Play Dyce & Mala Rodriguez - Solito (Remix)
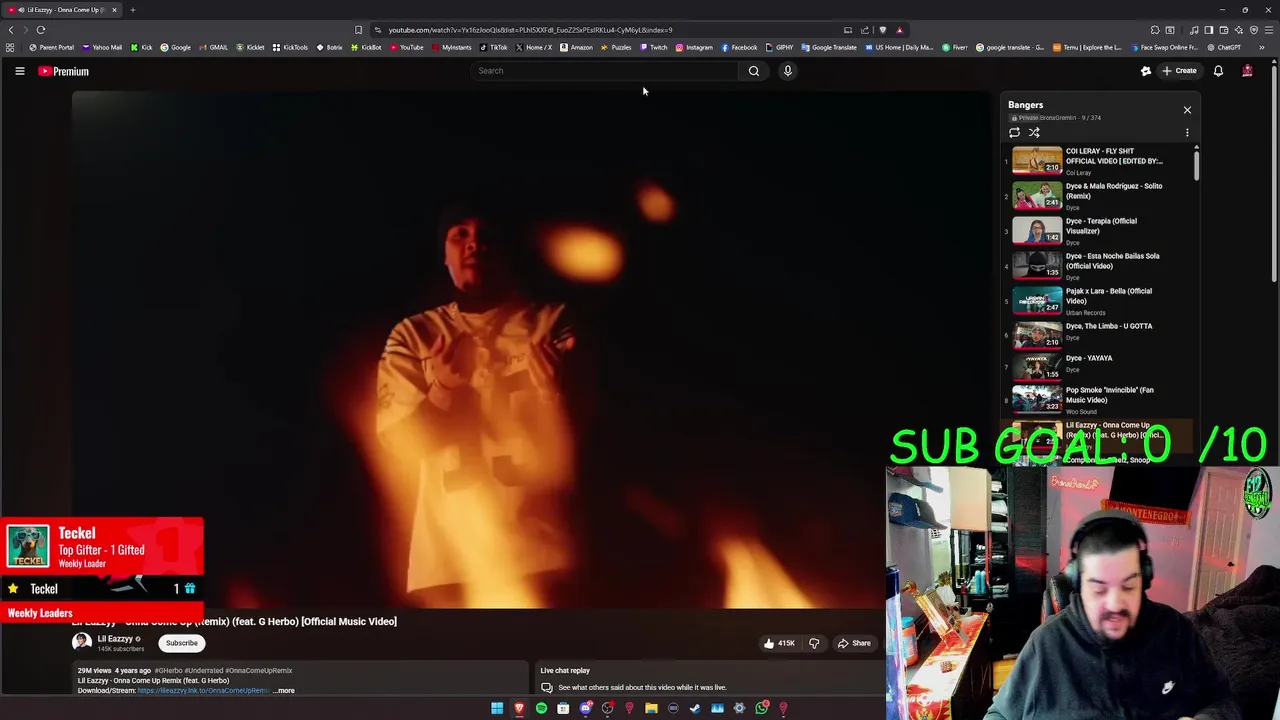Screen dimensions: 1280x720 pos(1098,195)
